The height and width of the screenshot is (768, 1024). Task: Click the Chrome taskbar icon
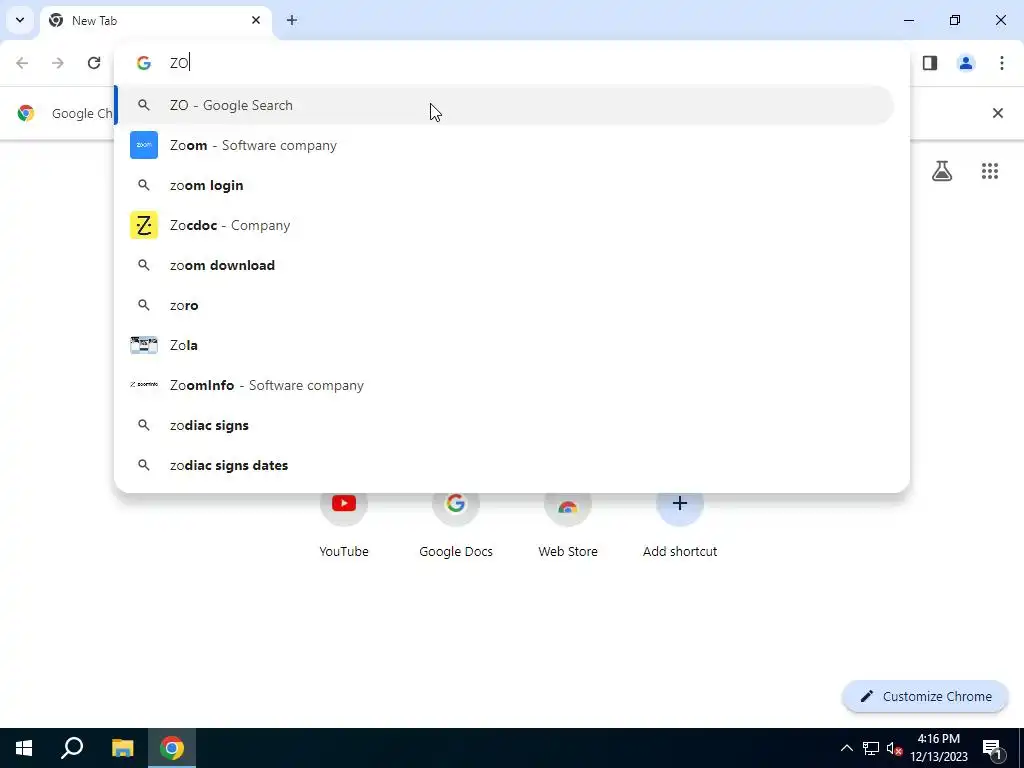172,748
